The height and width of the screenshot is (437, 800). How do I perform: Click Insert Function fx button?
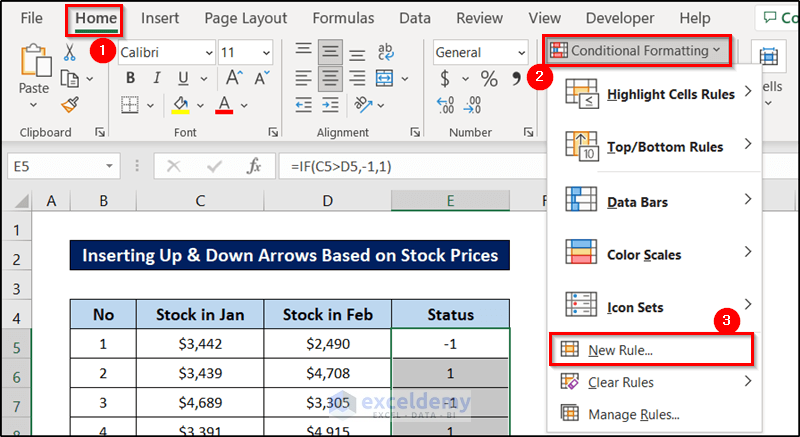(x=254, y=166)
